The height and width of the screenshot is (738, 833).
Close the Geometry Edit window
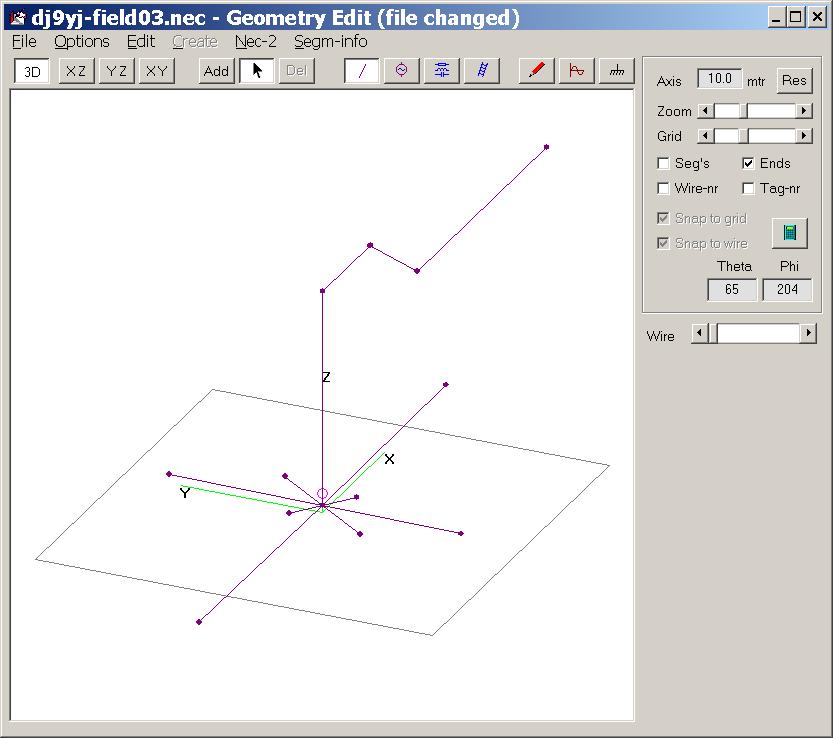click(x=817, y=18)
